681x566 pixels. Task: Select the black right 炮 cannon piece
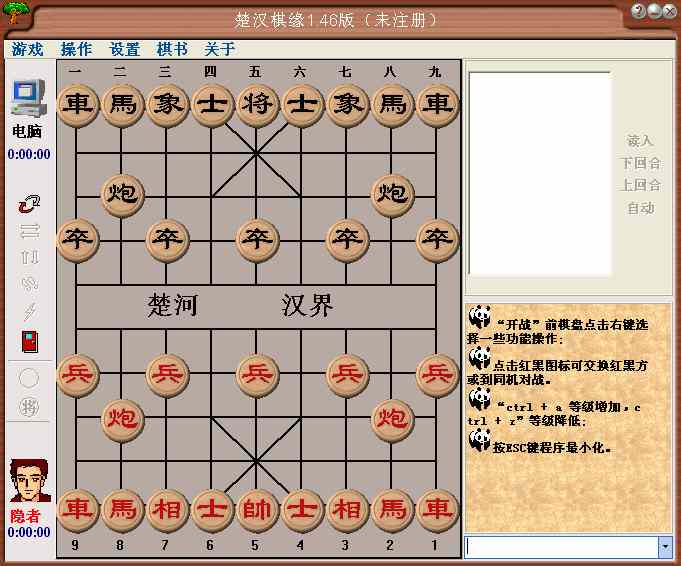pyautogui.click(x=392, y=192)
